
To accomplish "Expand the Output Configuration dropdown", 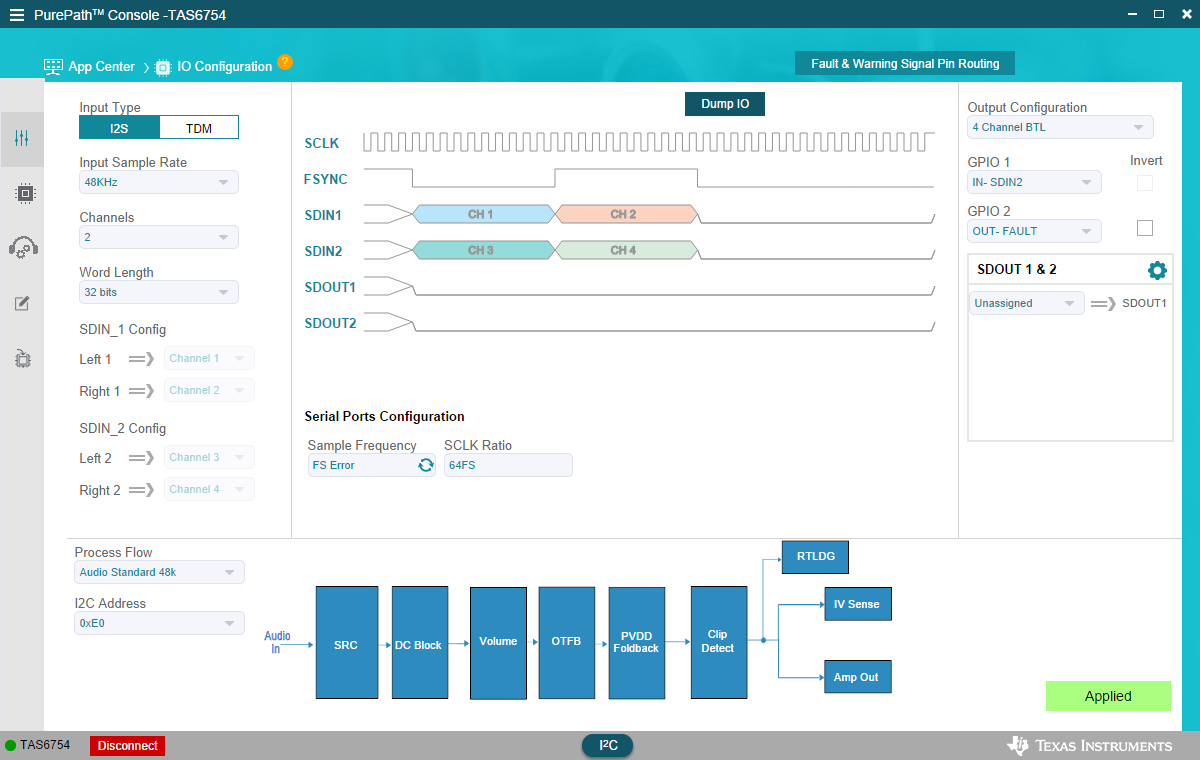I will pos(1059,127).
